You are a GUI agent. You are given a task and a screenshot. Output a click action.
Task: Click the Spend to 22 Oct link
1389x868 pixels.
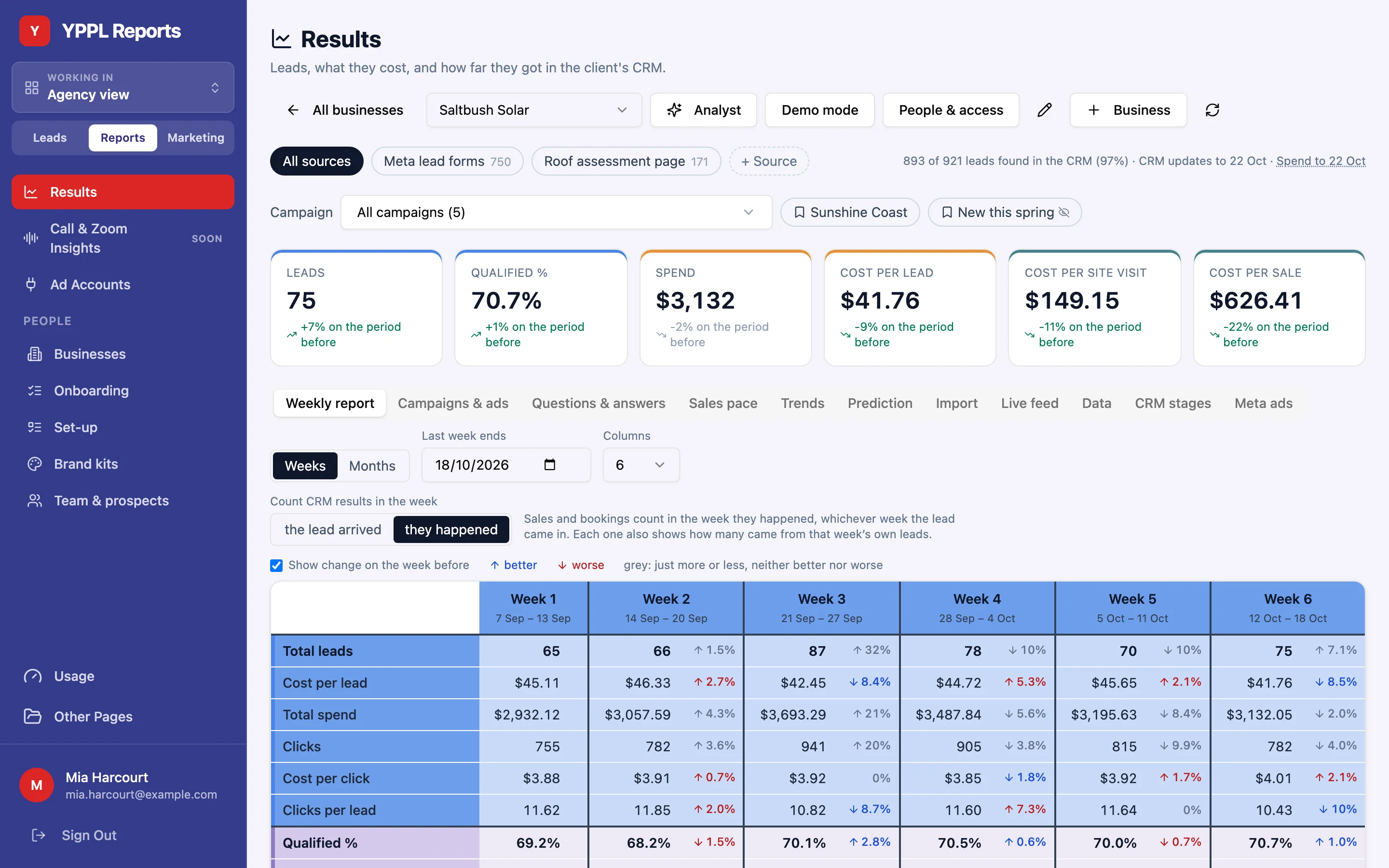coord(1321,162)
